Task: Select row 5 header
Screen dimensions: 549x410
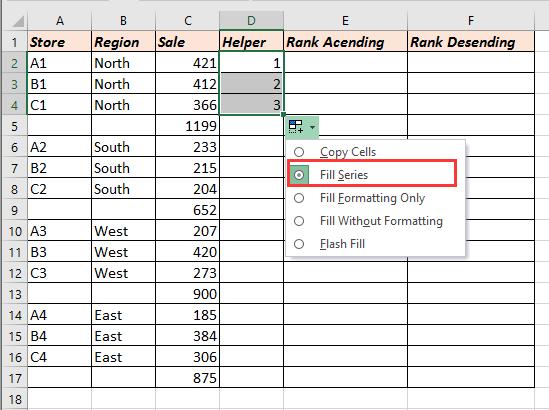Action: tap(15, 126)
